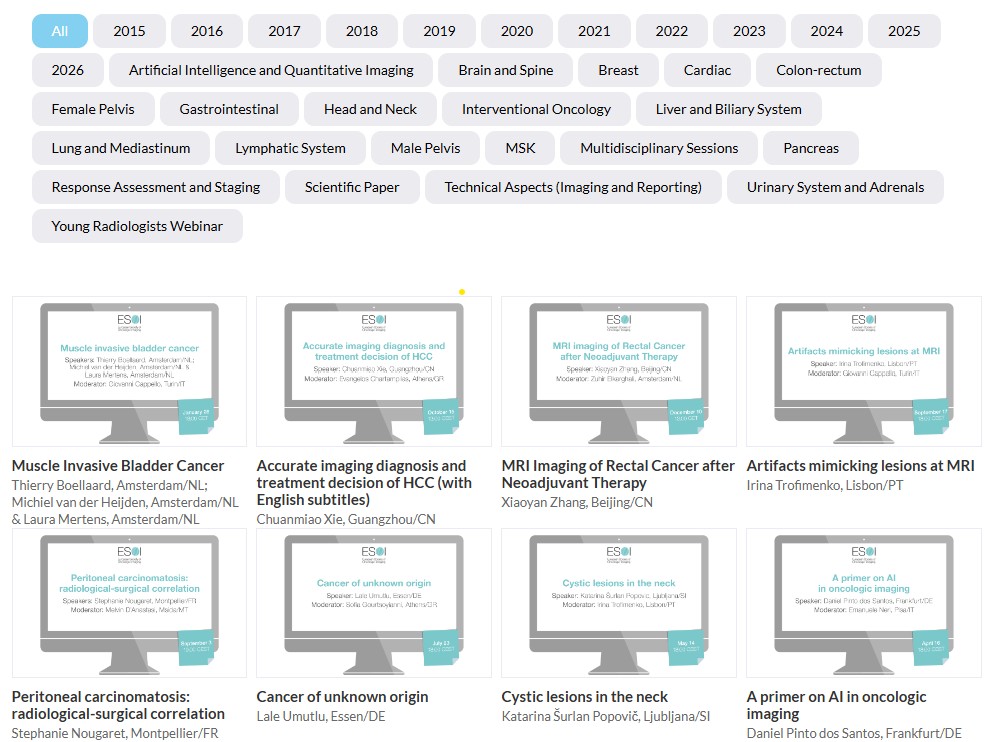
Task: Open the Peritoneal carcinomatosis title link
Action: click(x=119, y=705)
